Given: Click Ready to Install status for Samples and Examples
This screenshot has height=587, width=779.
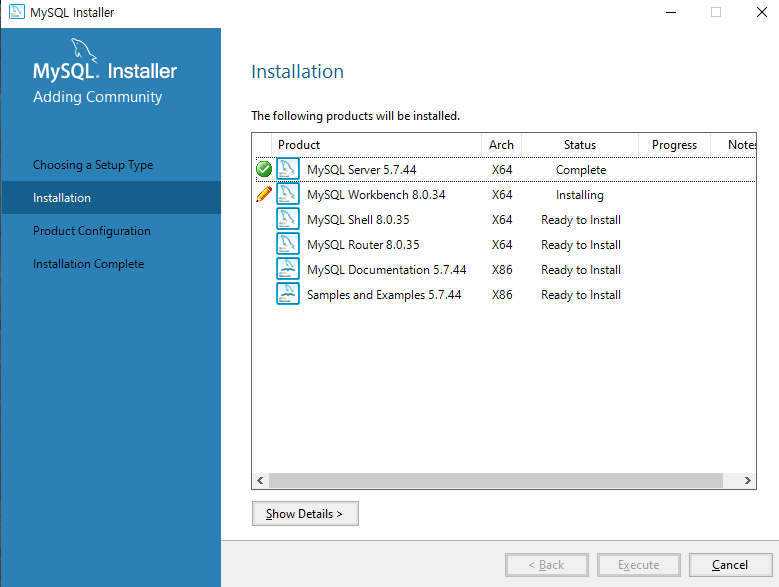Looking at the screenshot, I should (x=581, y=294).
